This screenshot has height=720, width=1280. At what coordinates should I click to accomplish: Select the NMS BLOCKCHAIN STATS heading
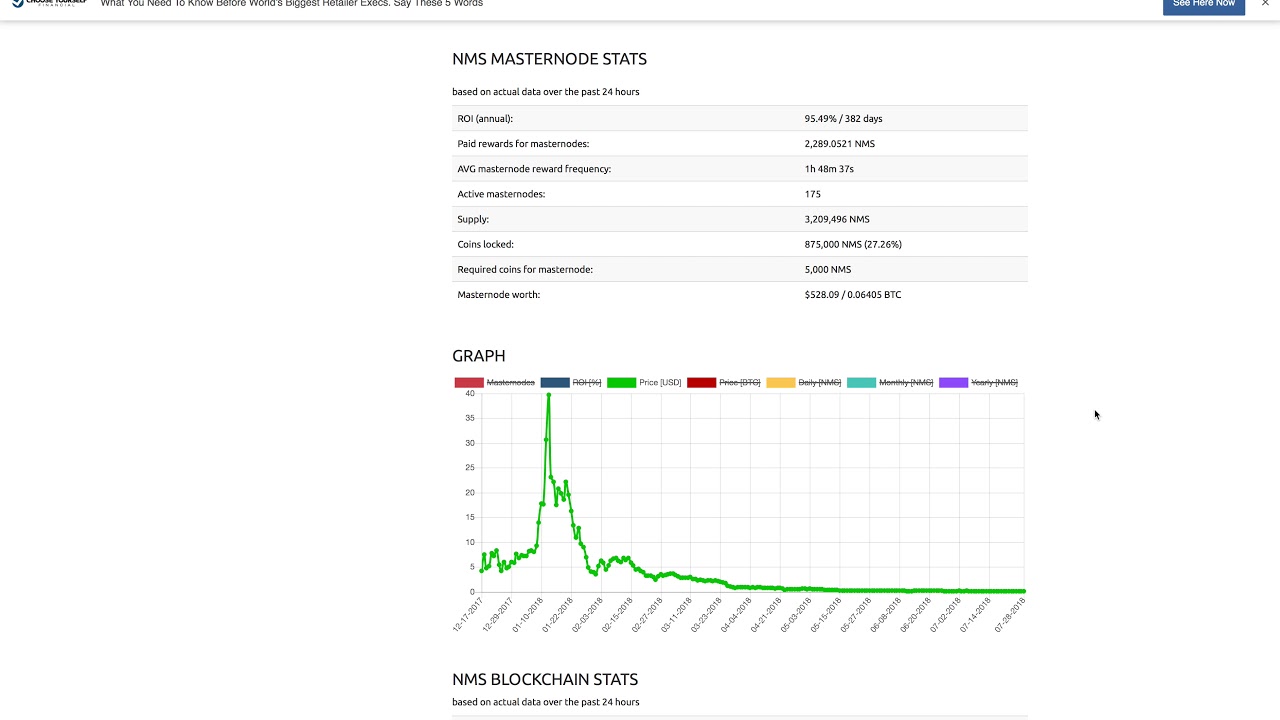(545, 679)
